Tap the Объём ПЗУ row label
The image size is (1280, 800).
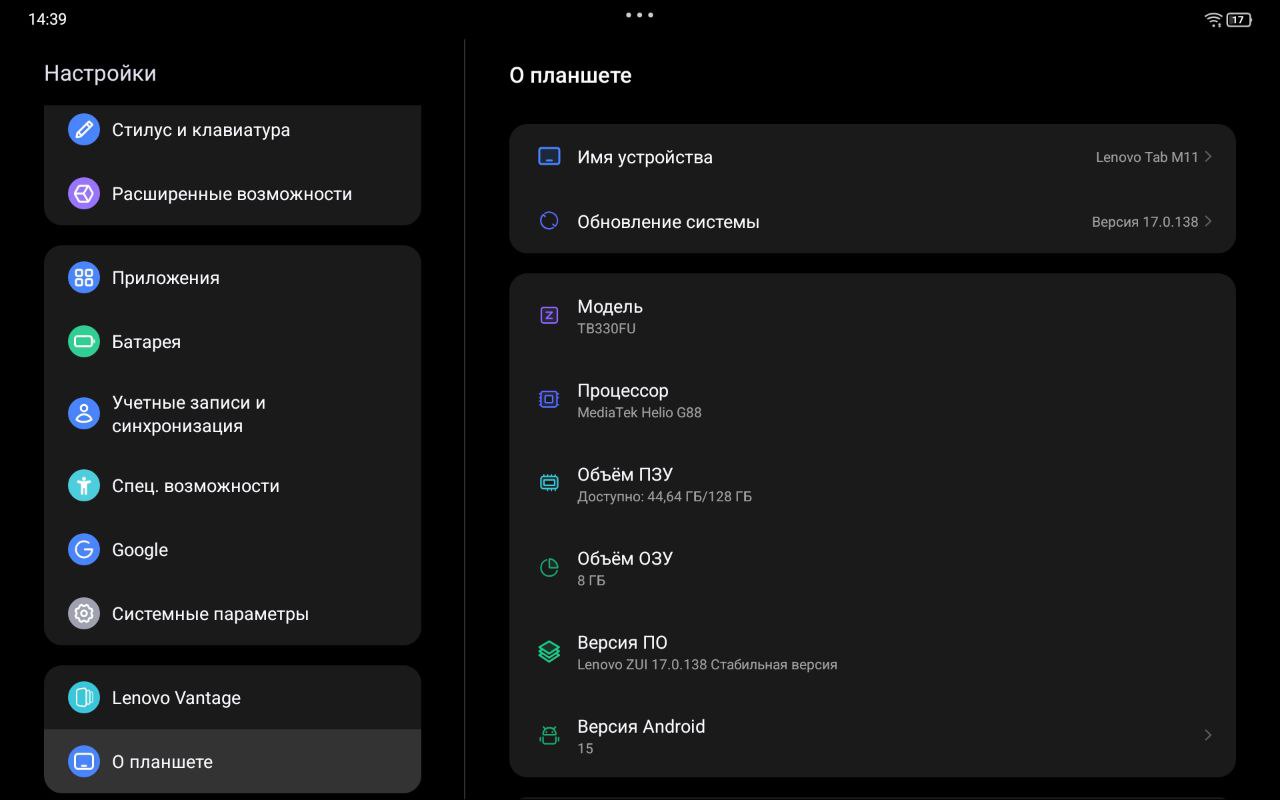(x=625, y=474)
